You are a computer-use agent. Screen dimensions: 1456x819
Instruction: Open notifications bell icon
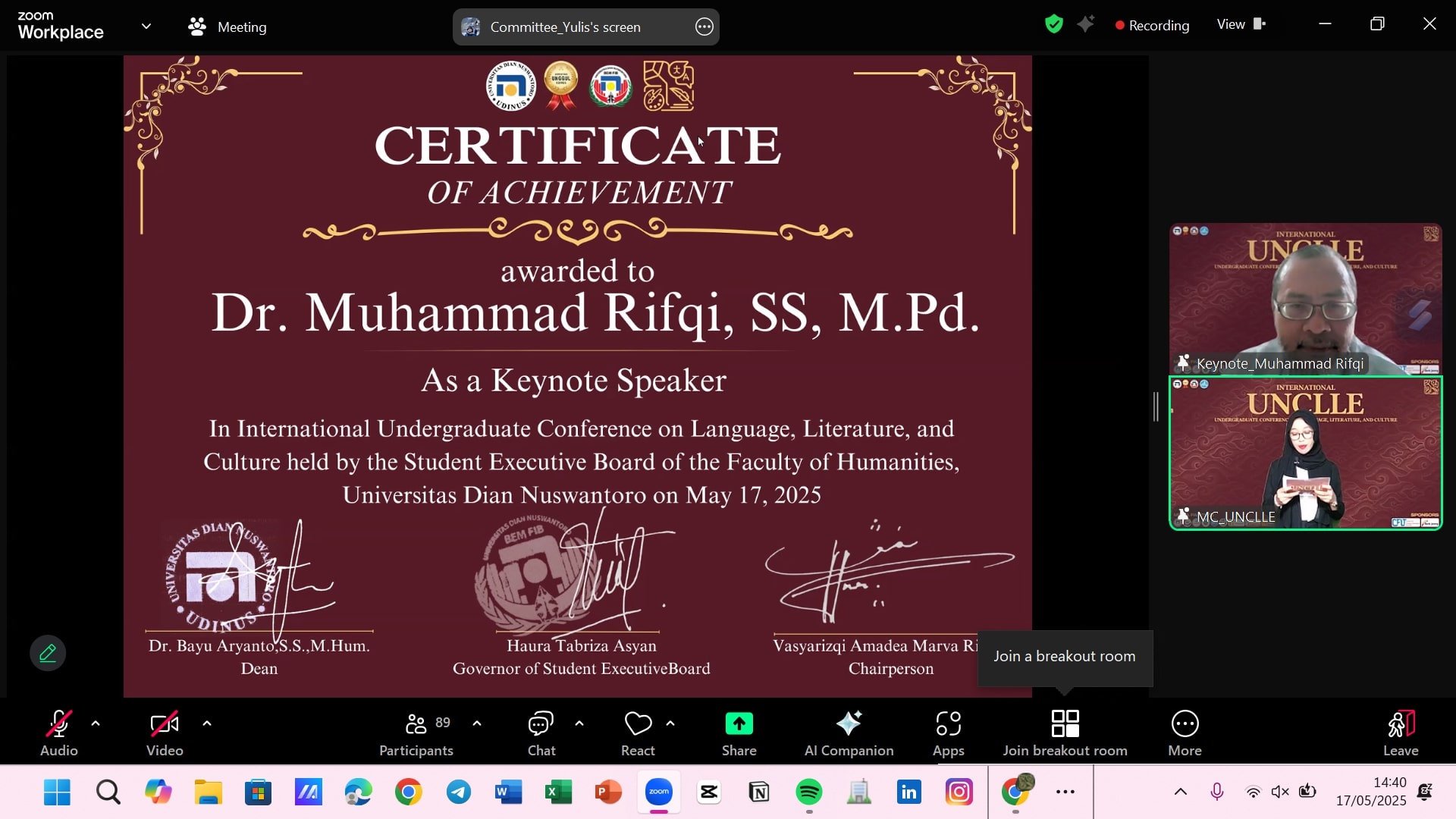point(1425,792)
